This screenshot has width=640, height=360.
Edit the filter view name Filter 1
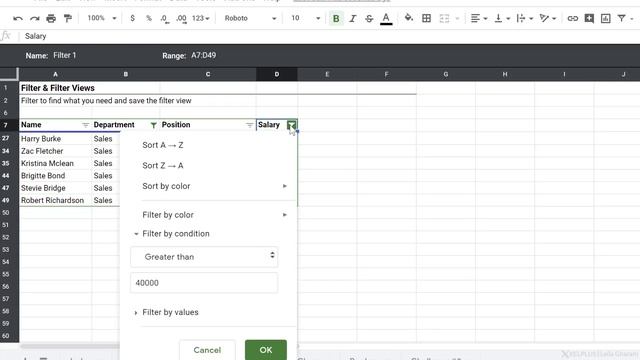(x=64, y=55)
